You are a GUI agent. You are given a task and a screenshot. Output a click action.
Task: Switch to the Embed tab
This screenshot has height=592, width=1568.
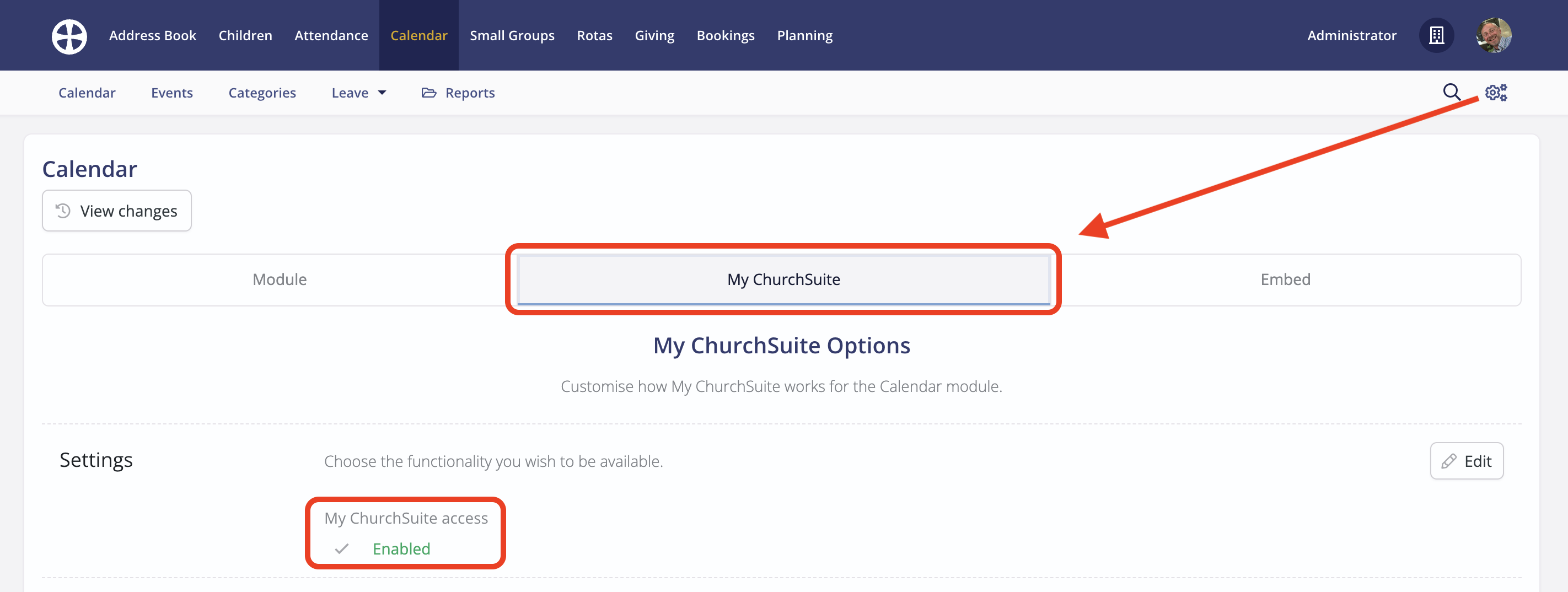[x=1286, y=279]
